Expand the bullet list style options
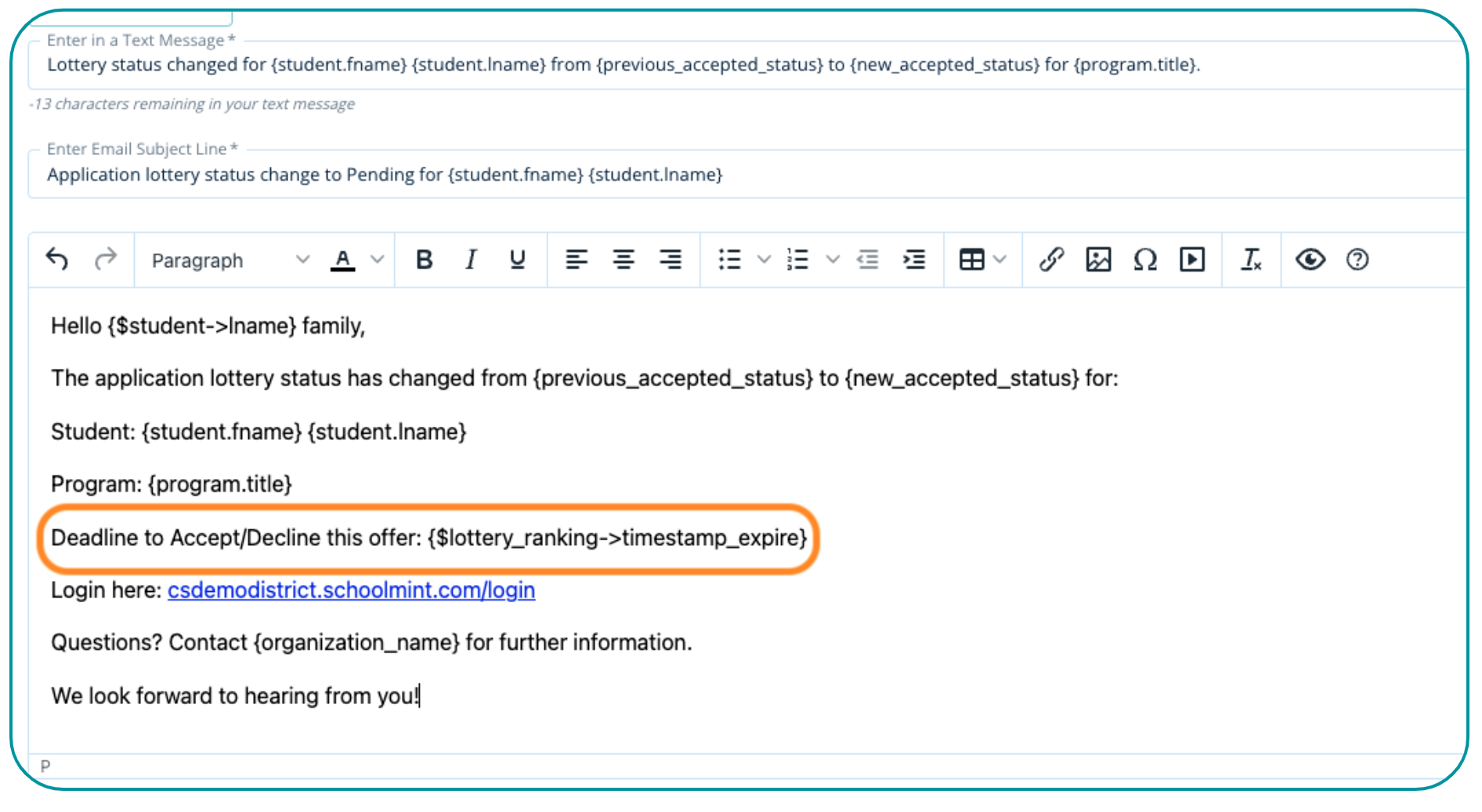Viewport: 1482px width, 812px height. 764,259
